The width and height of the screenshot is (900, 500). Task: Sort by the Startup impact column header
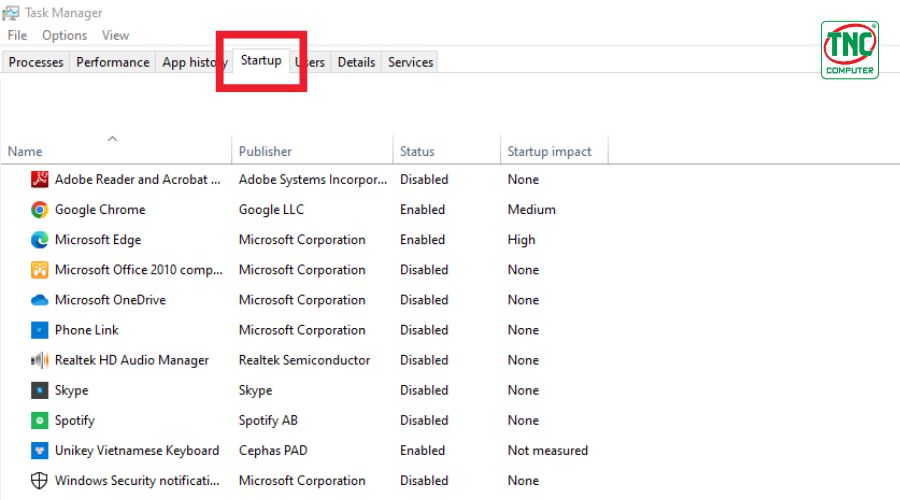[554, 152]
